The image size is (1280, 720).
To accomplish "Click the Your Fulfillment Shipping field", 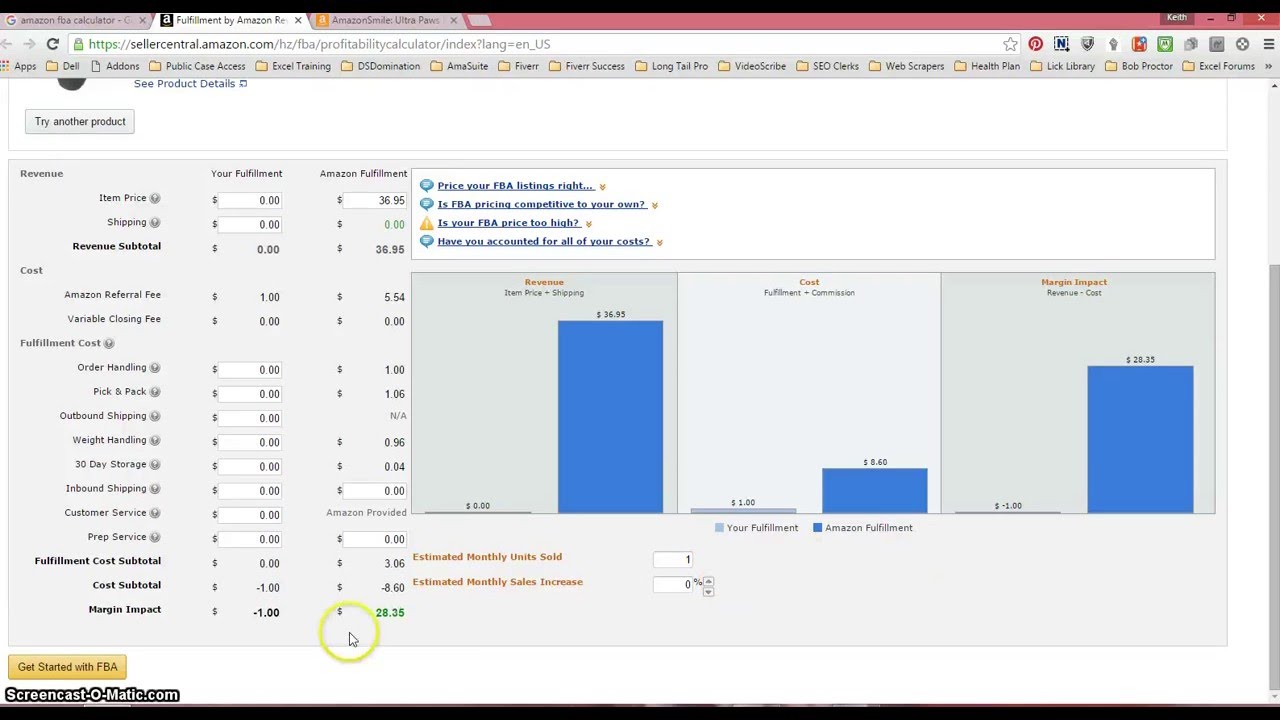I will pyautogui.click(x=251, y=224).
